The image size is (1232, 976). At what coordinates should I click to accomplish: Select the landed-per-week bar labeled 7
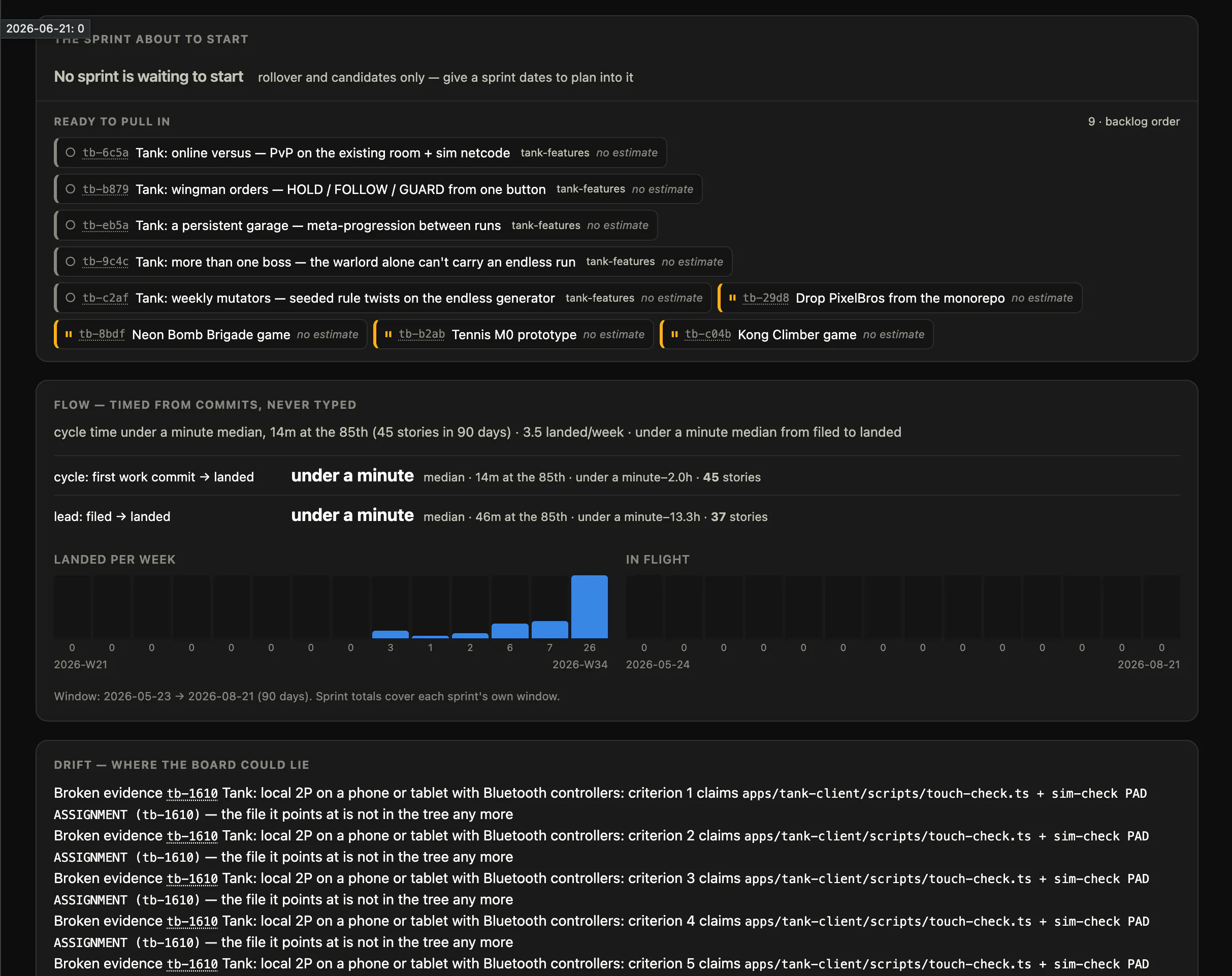click(x=549, y=630)
